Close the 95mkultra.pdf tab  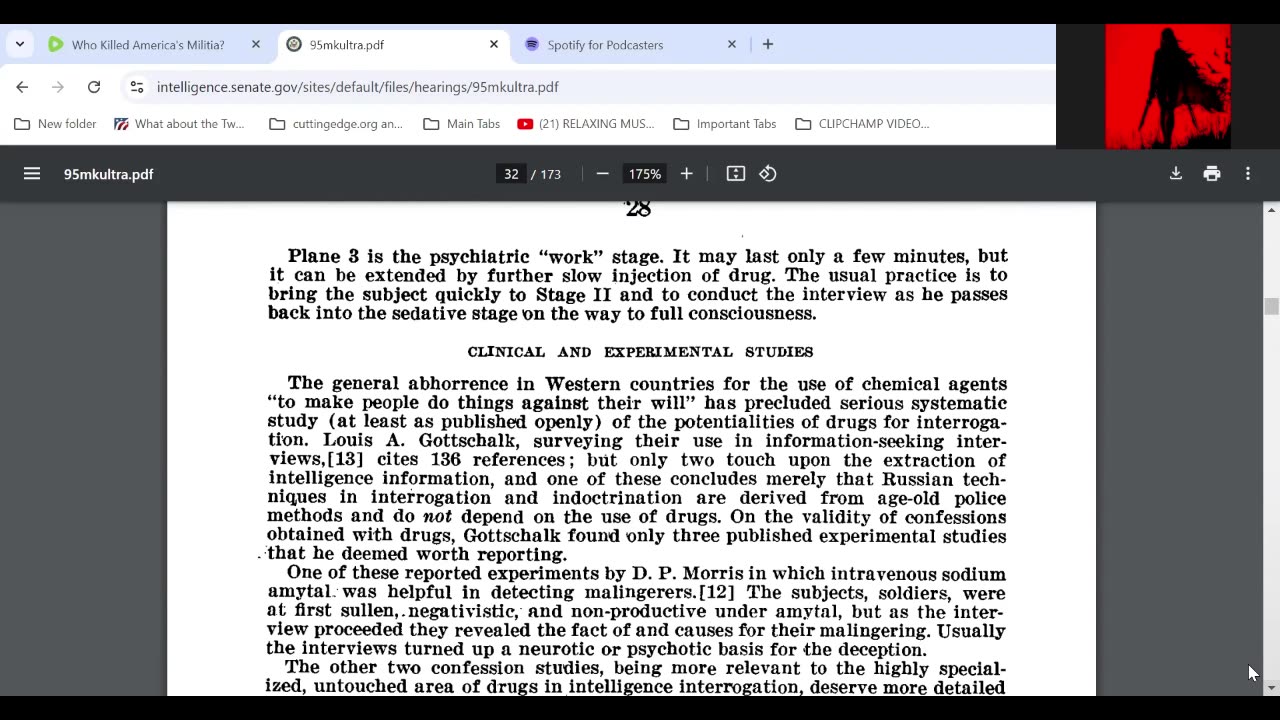click(493, 44)
